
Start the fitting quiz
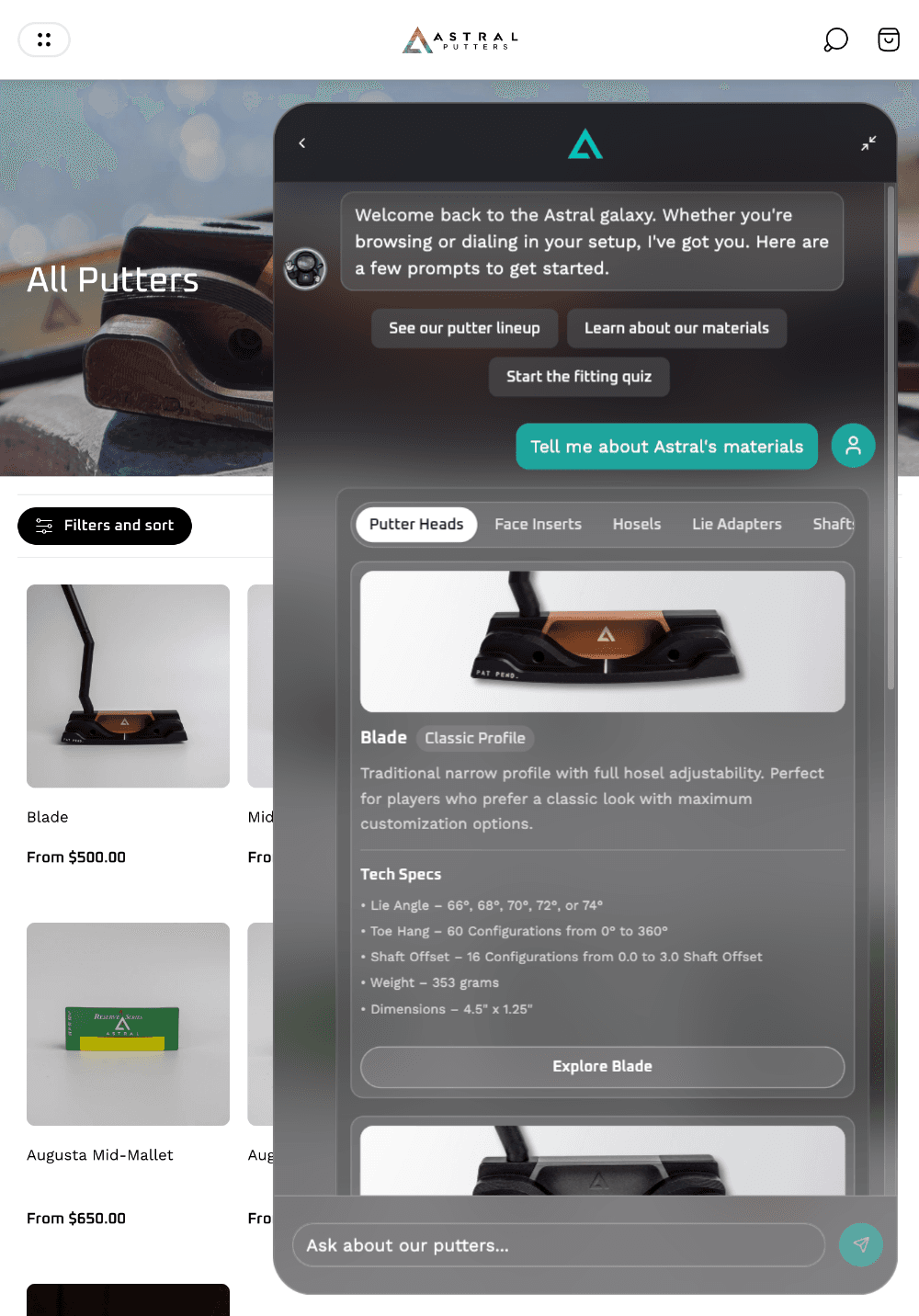pos(579,377)
